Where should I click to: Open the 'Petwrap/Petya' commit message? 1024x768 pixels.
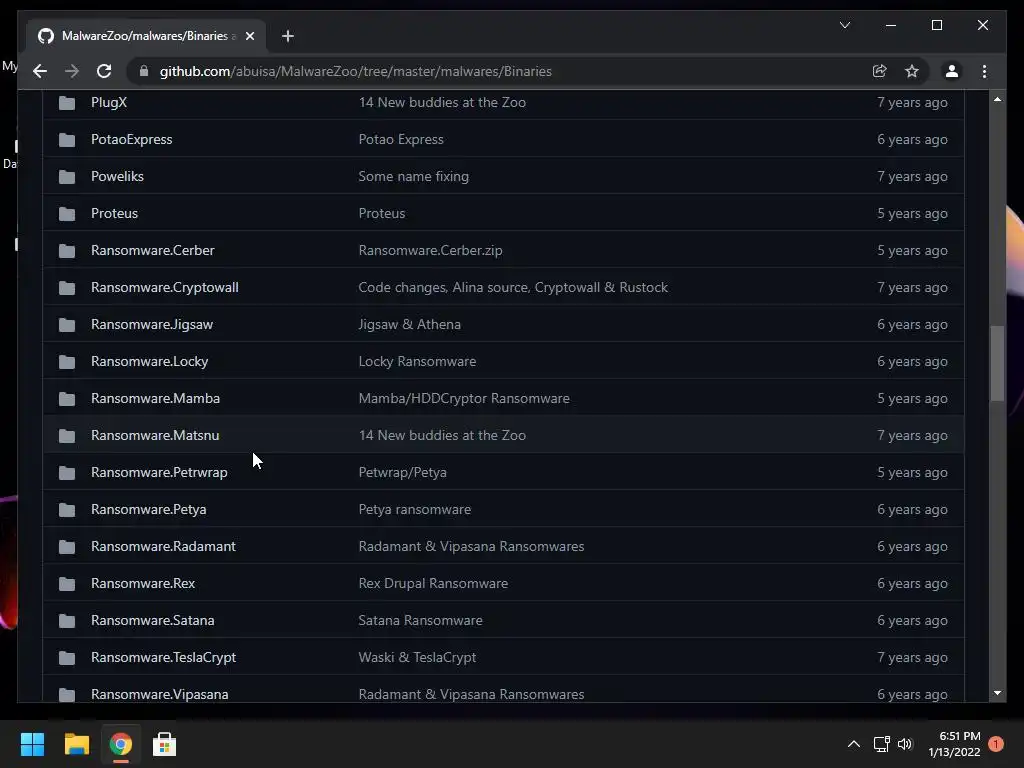coord(402,473)
